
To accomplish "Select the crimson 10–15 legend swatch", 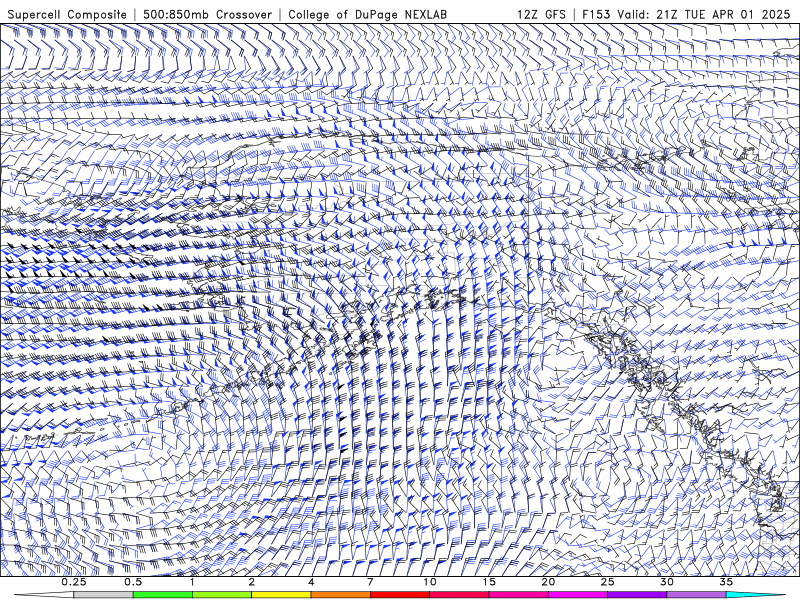I will pyautogui.click(x=459, y=595).
